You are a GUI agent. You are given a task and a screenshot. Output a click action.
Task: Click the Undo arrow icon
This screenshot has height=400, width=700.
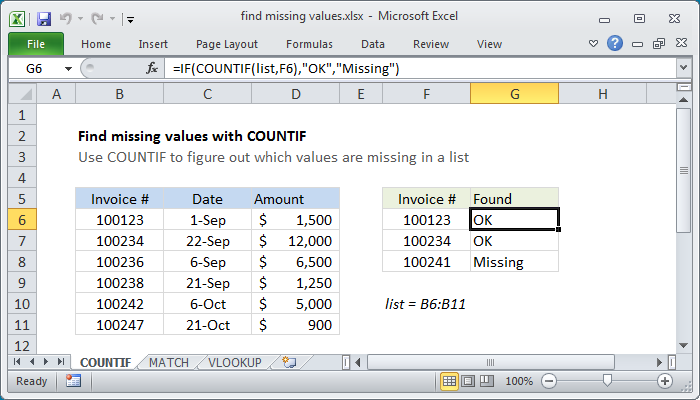coord(66,18)
